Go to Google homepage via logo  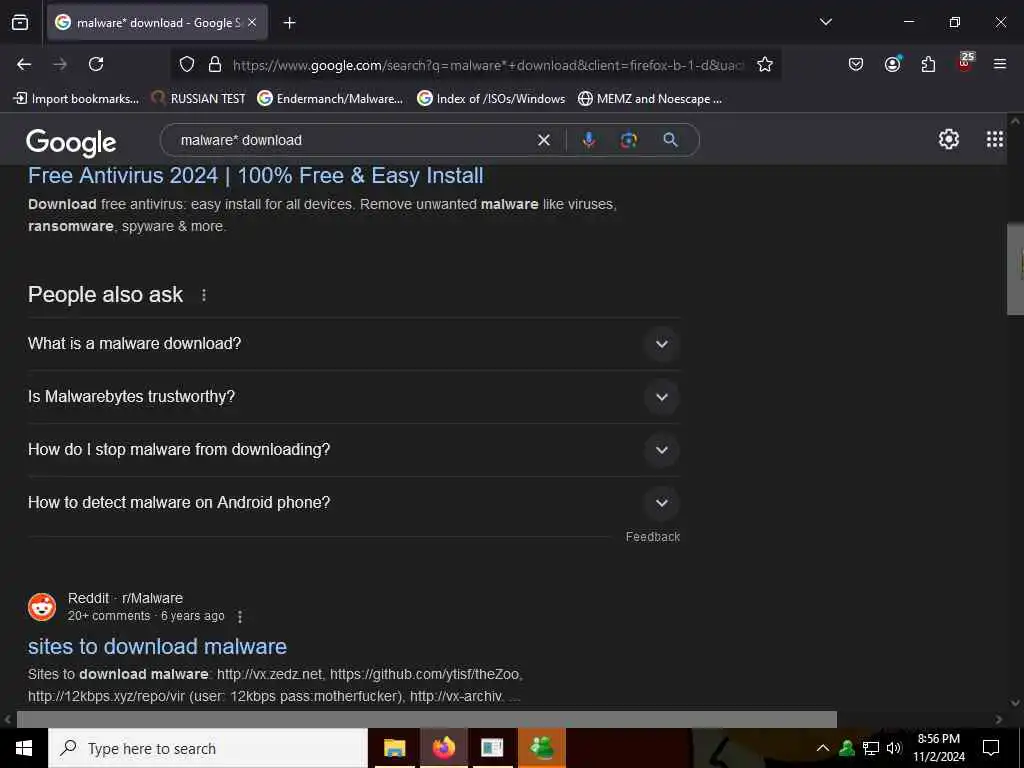71,142
